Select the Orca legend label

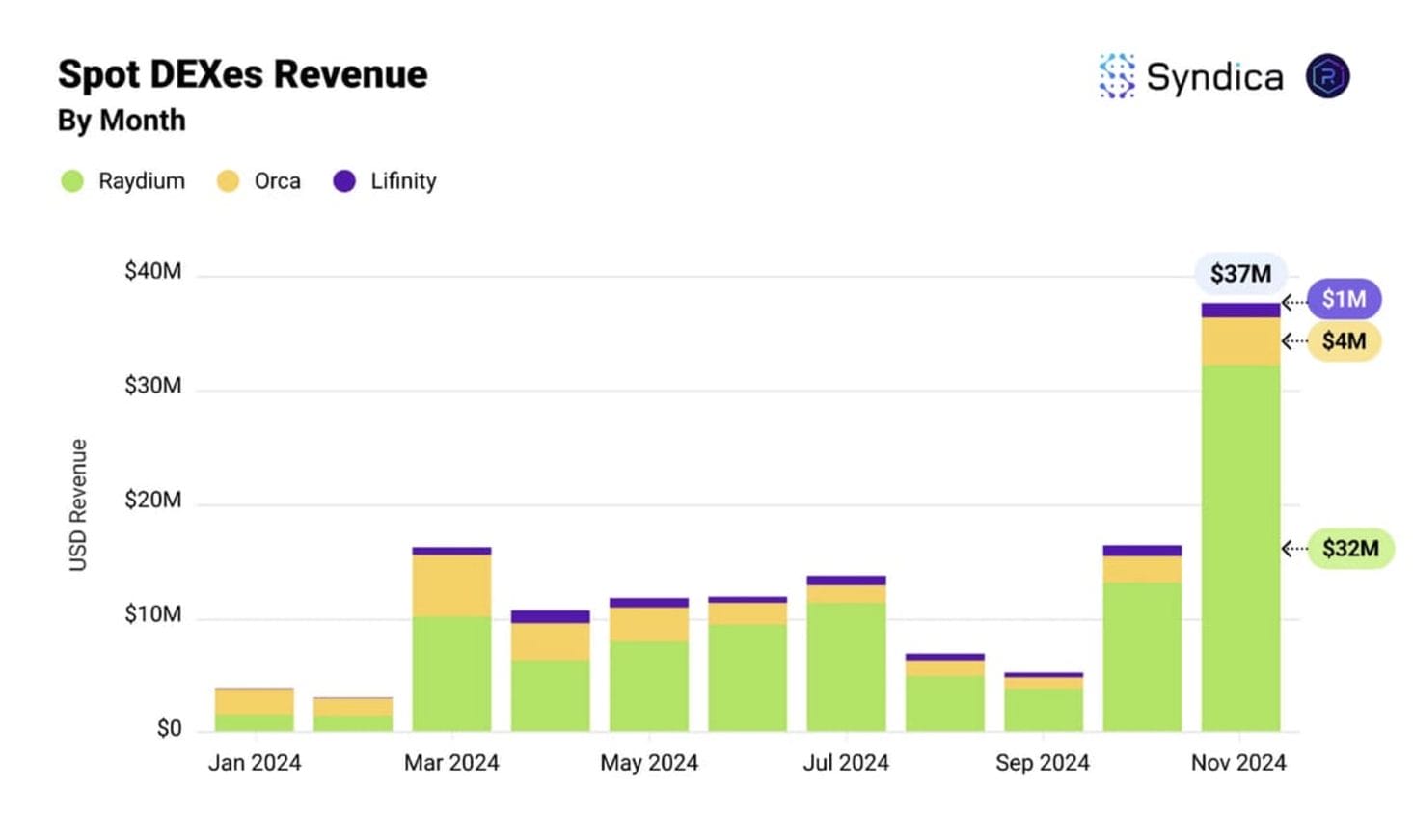click(x=278, y=181)
